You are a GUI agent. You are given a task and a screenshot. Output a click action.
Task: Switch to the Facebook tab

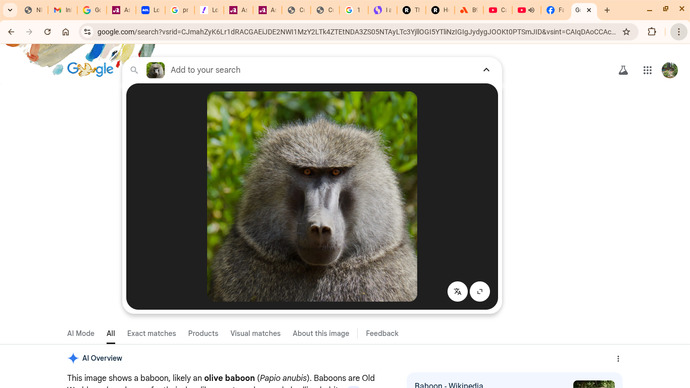(x=555, y=10)
